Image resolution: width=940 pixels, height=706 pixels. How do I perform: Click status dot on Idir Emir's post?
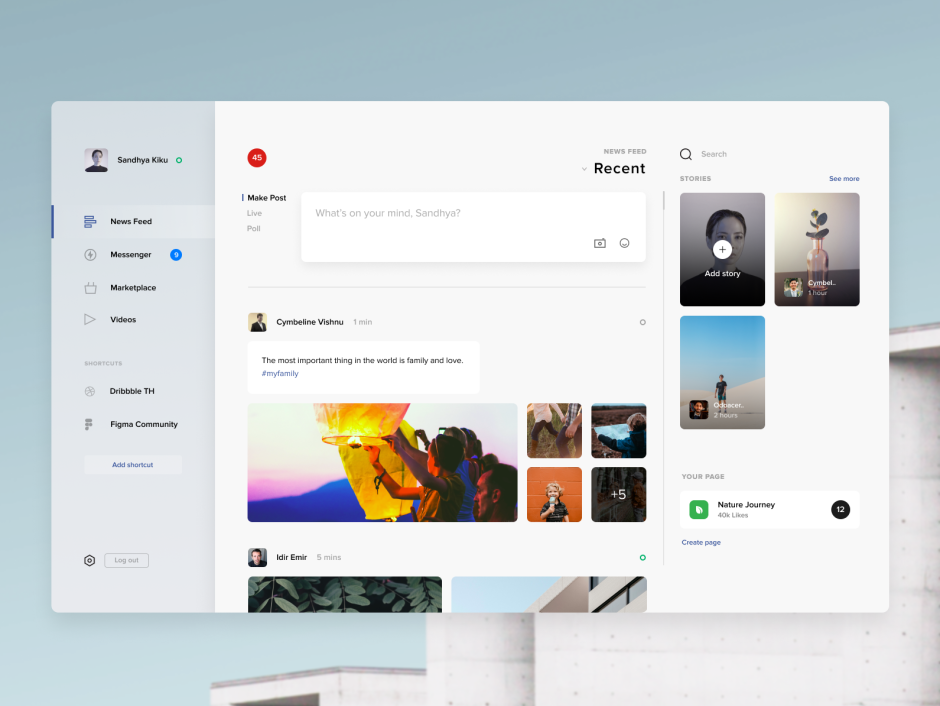tap(642, 557)
